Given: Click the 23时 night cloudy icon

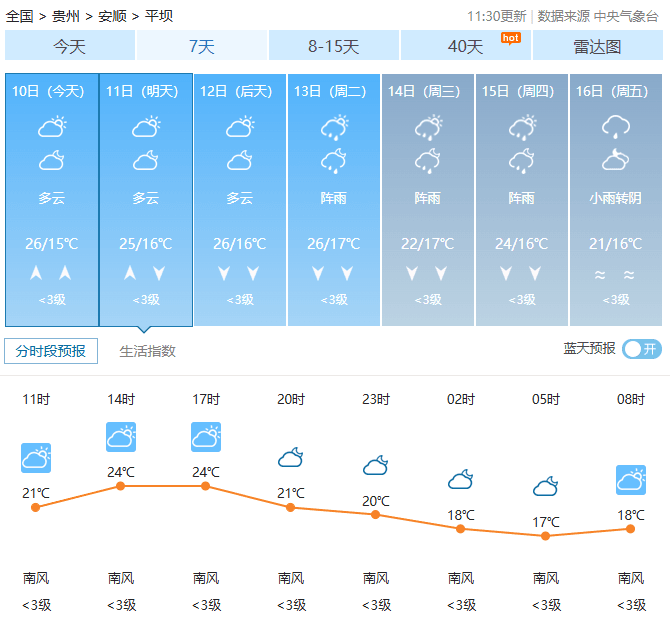Looking at the screenshot, I should [376, 465].
